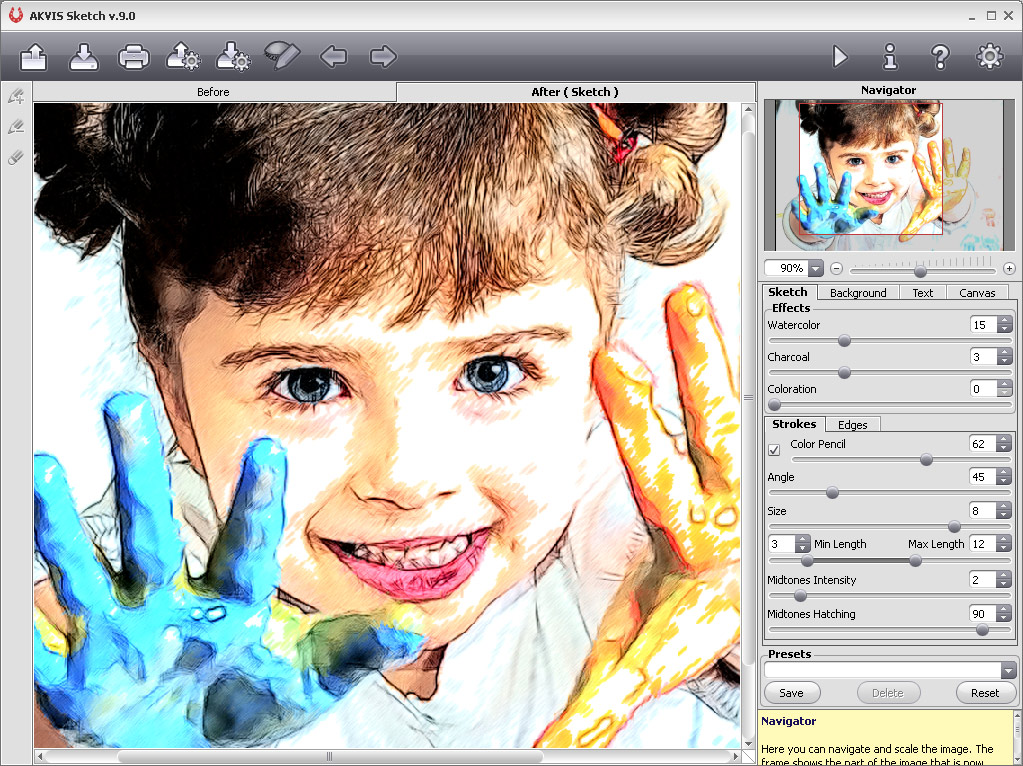1023x766 pixels.
Task: Click the zoom in plus button
Action: click(1009, 269)
